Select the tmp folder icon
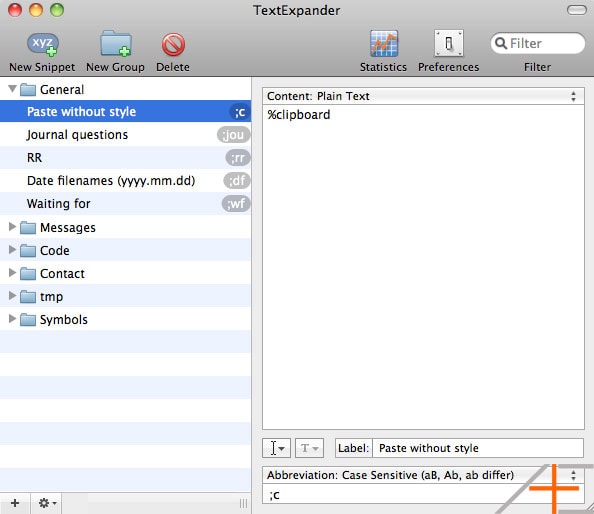This screenshot has width=594, height=514. [28, 297]
